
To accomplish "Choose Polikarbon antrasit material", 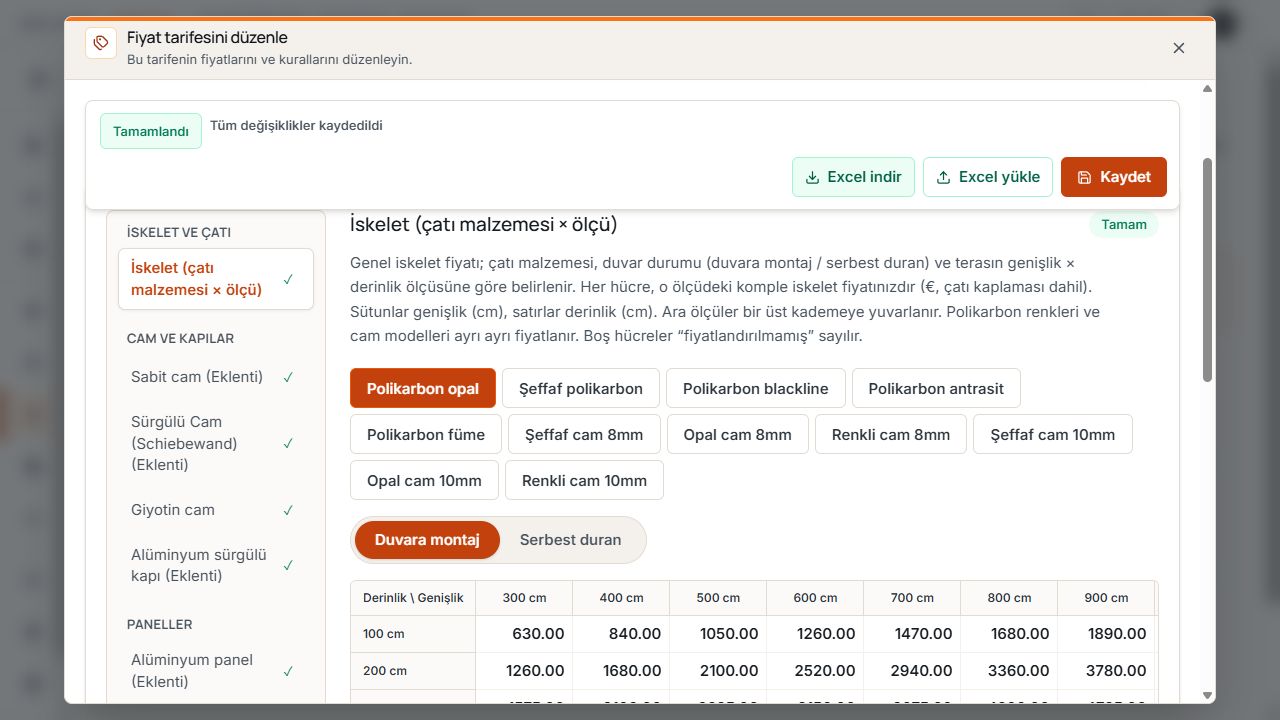I will pyautogui.click(x=936, y=388).
